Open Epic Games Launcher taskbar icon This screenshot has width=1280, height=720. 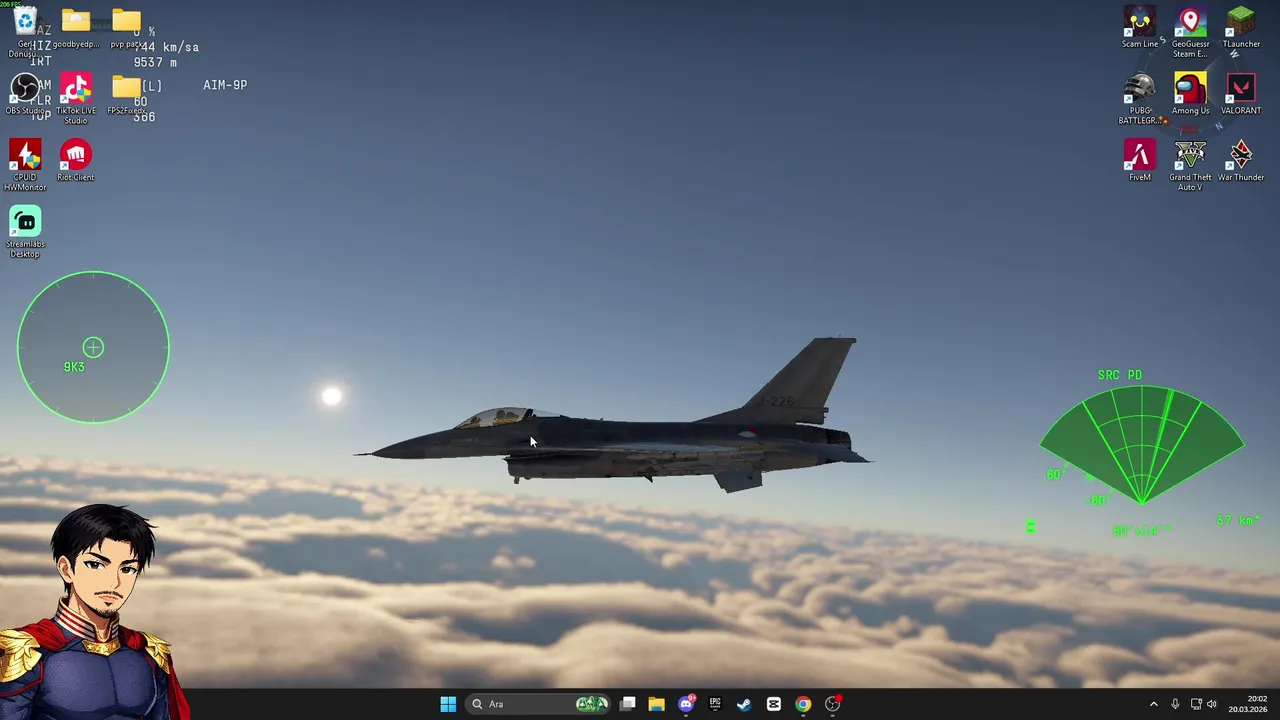coord(715,704)
